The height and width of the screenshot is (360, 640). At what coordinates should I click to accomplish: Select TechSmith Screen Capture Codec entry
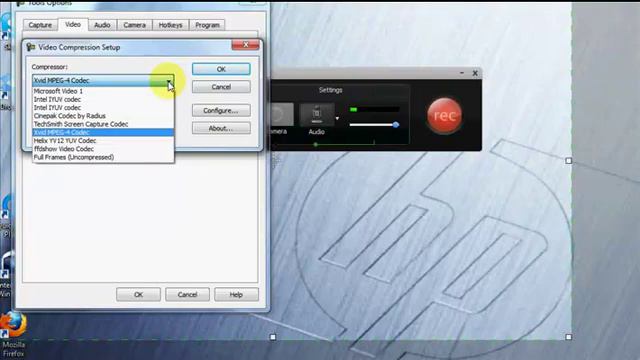tap(103, 124)
